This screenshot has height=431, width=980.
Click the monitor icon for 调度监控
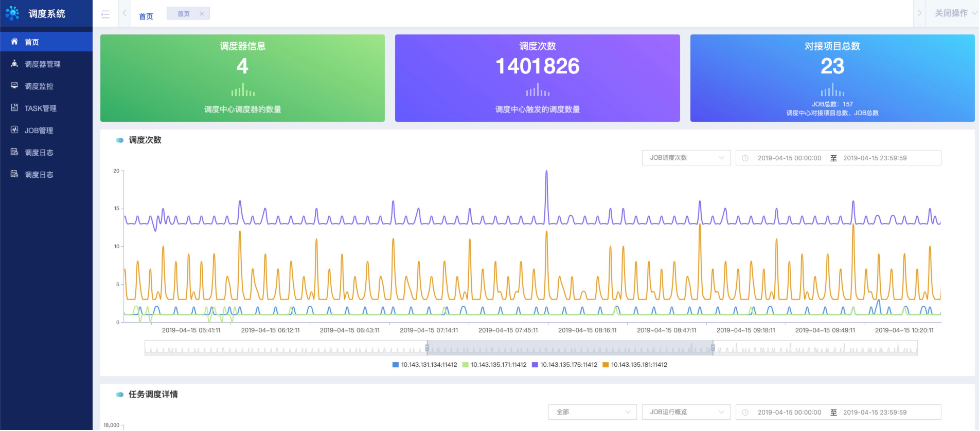[14, 86]
